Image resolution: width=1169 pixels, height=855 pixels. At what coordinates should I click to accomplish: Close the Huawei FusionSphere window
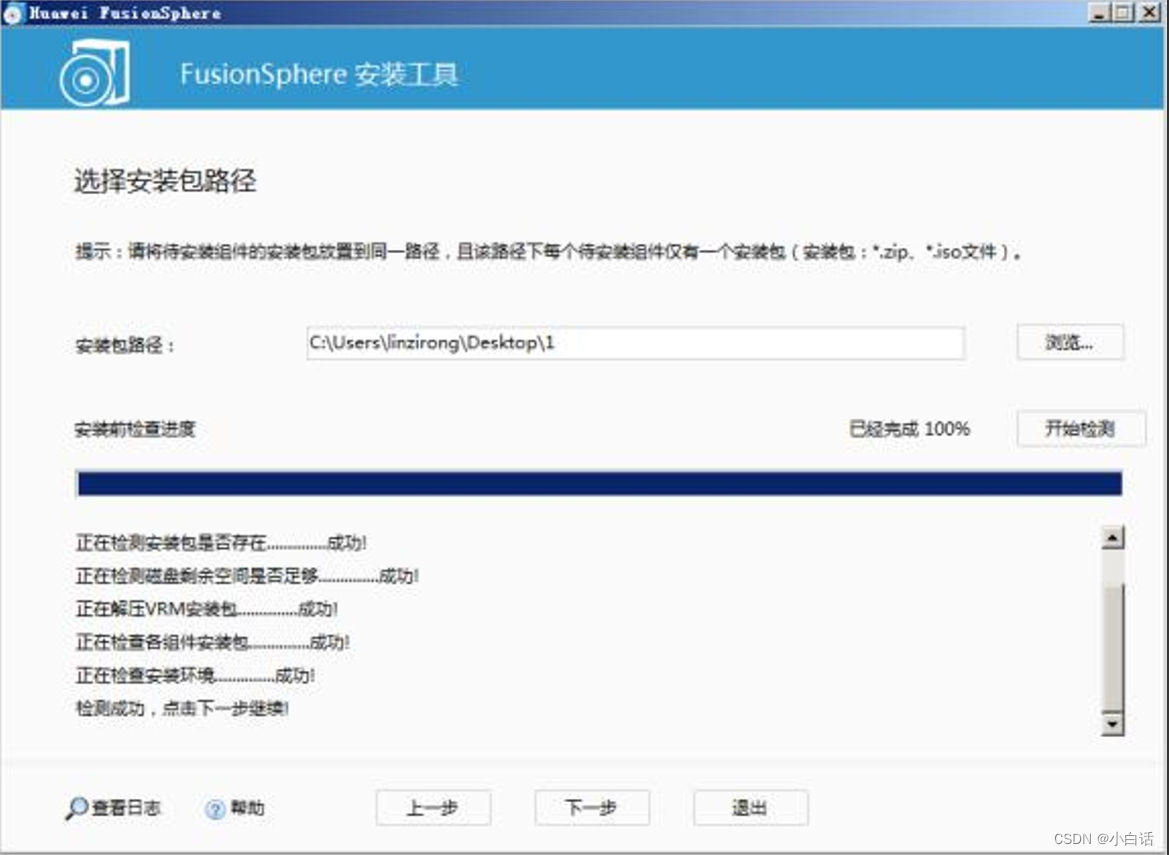[1149, 13]
